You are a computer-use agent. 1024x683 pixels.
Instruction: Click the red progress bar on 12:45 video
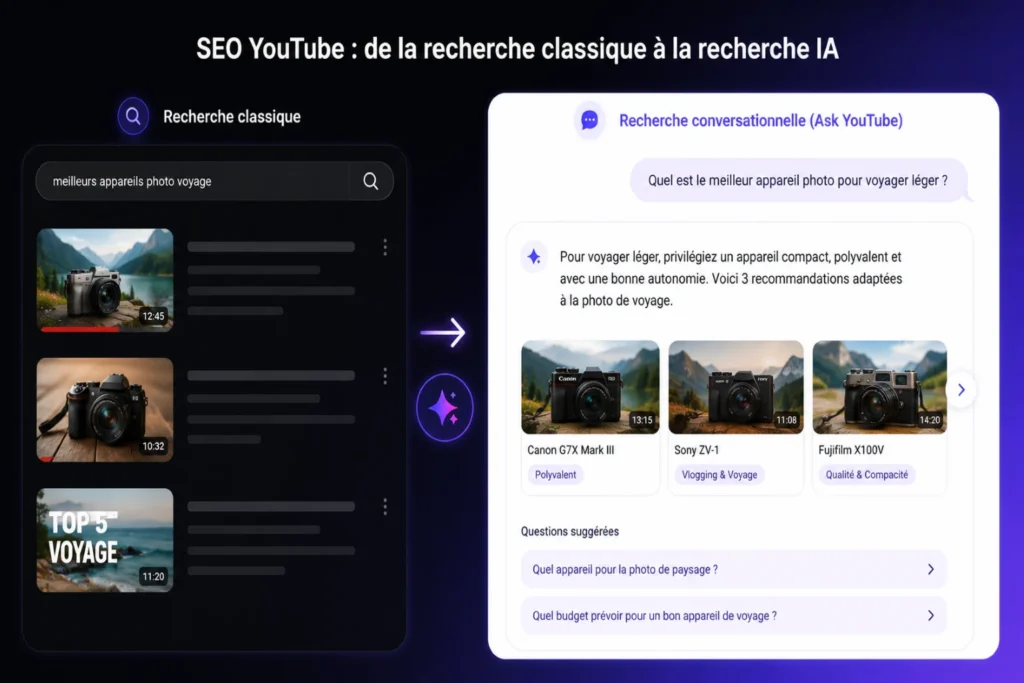[80, 329]
